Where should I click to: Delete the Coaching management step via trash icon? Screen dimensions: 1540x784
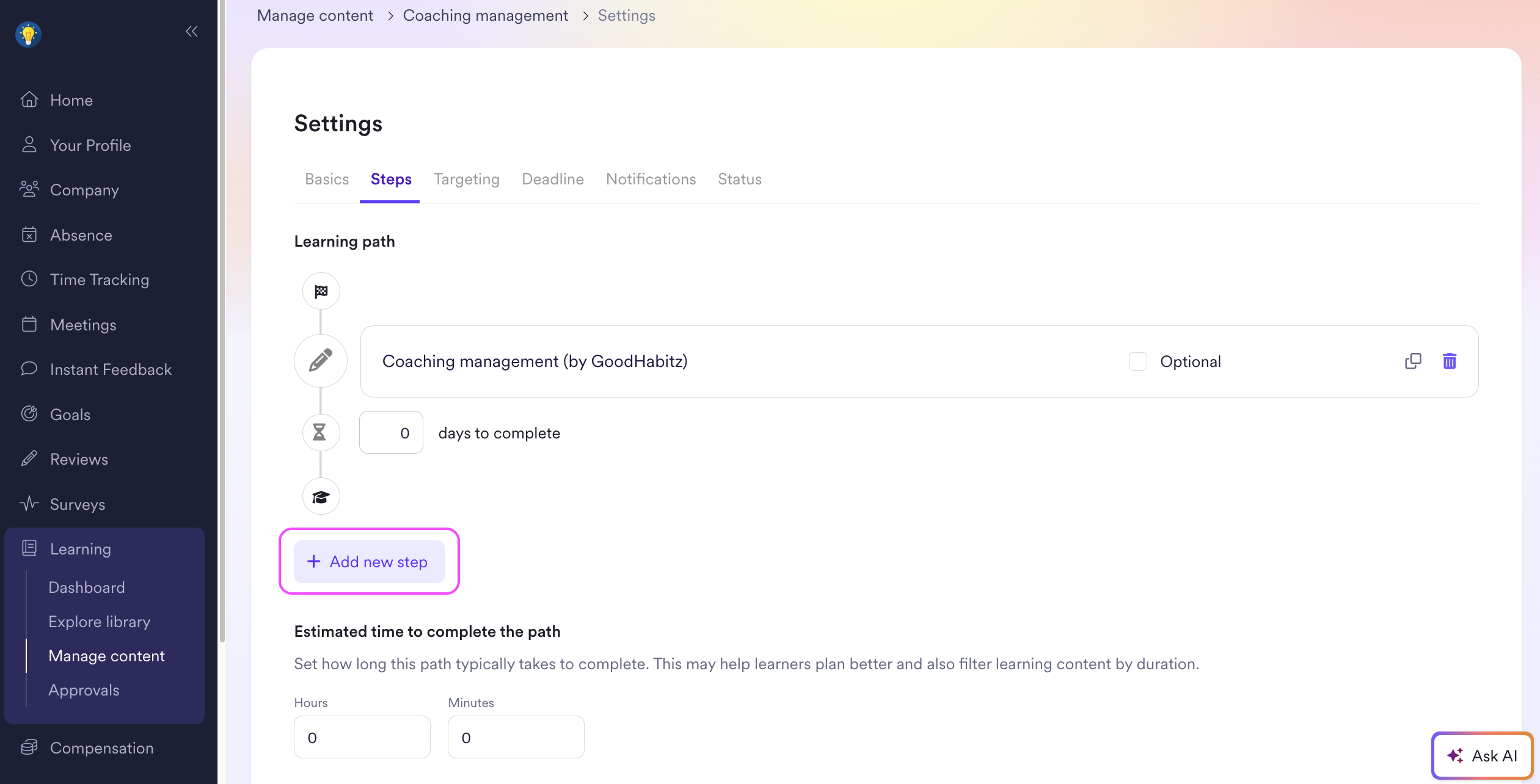pos(1449,361)
